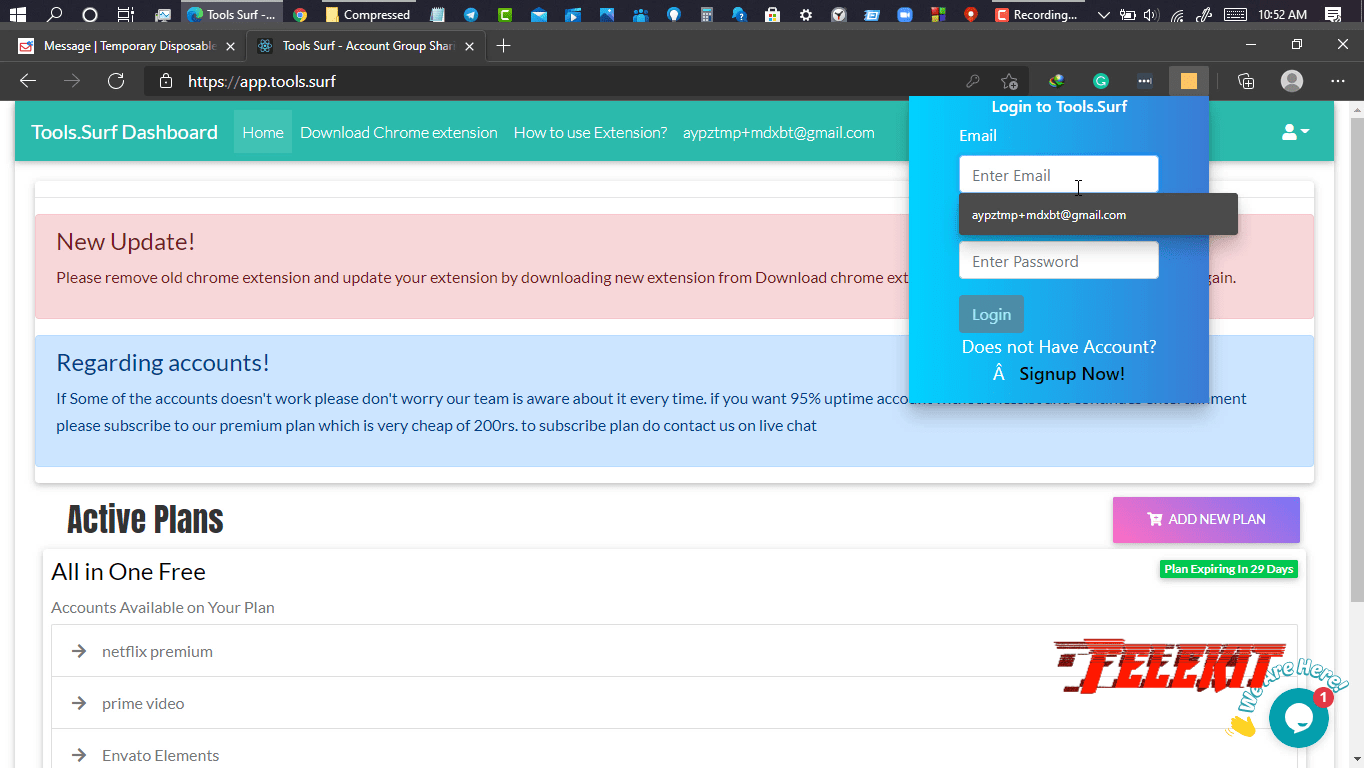The image size is (1364, 768).
Task: Open the Recording taskbar button
Action: click(x=1037, y=14)
